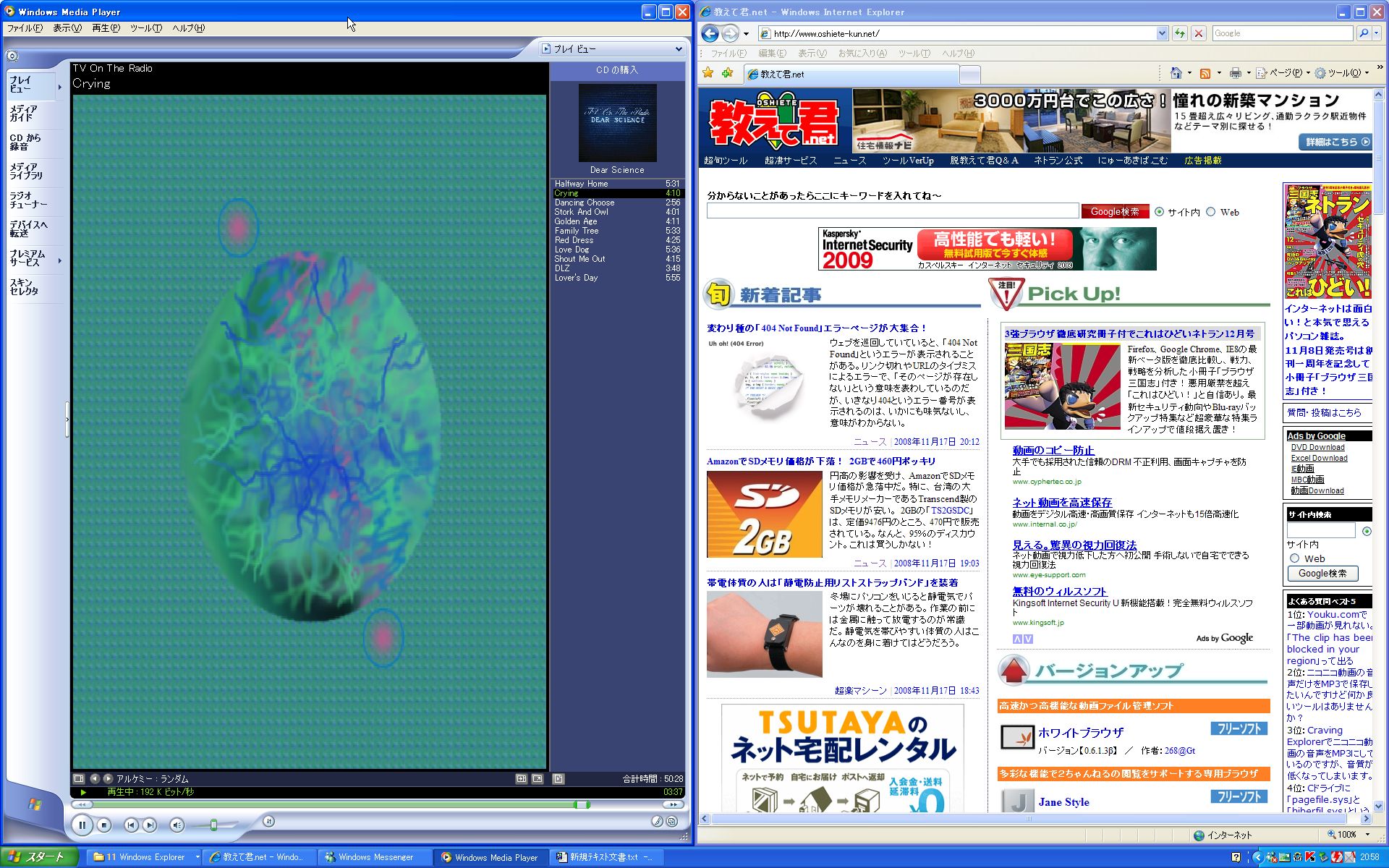Select the sidebar Web radio button
Image resolution: width=1389 pixels, height=868 pixels.
1294,558
